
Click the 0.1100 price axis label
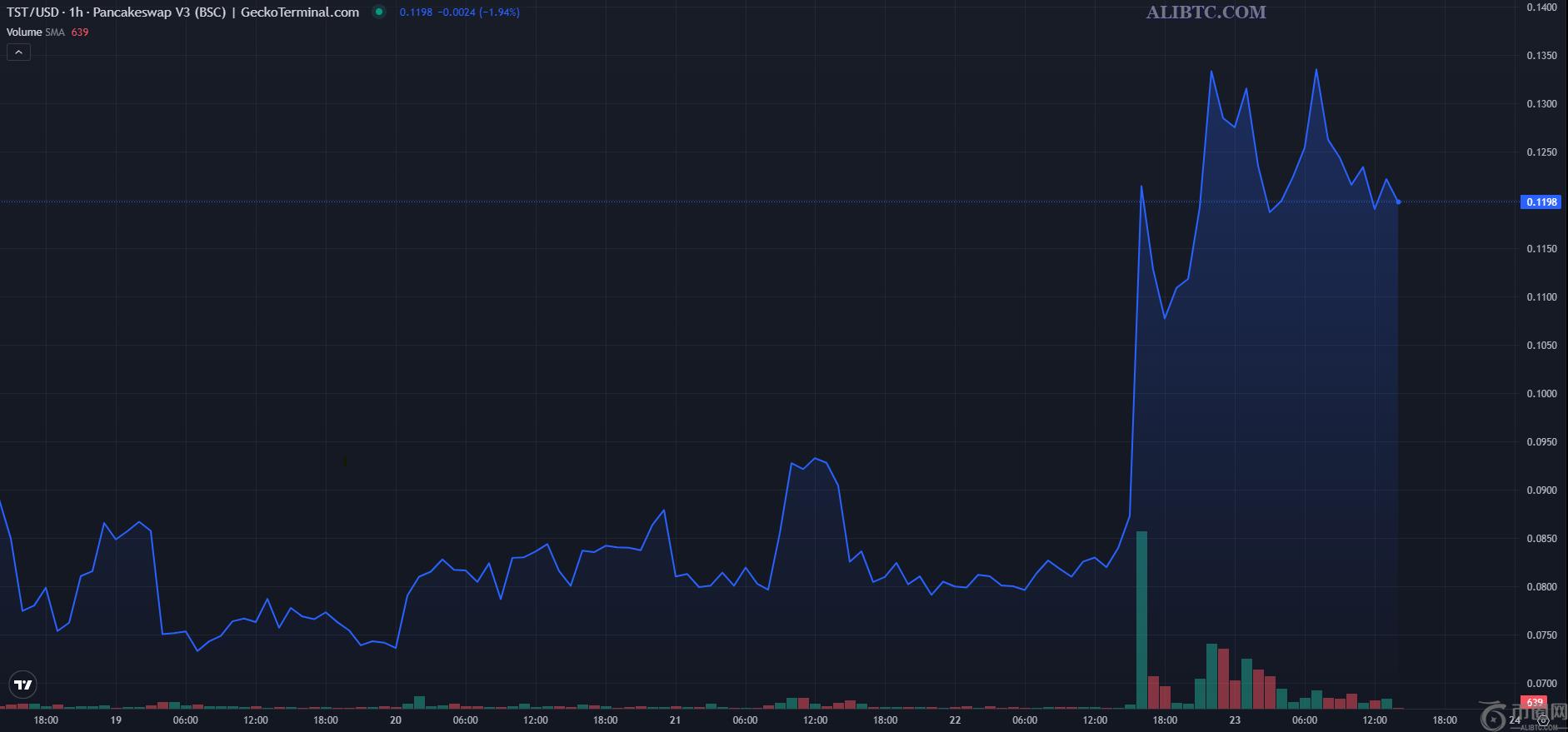click(1541, 297)
